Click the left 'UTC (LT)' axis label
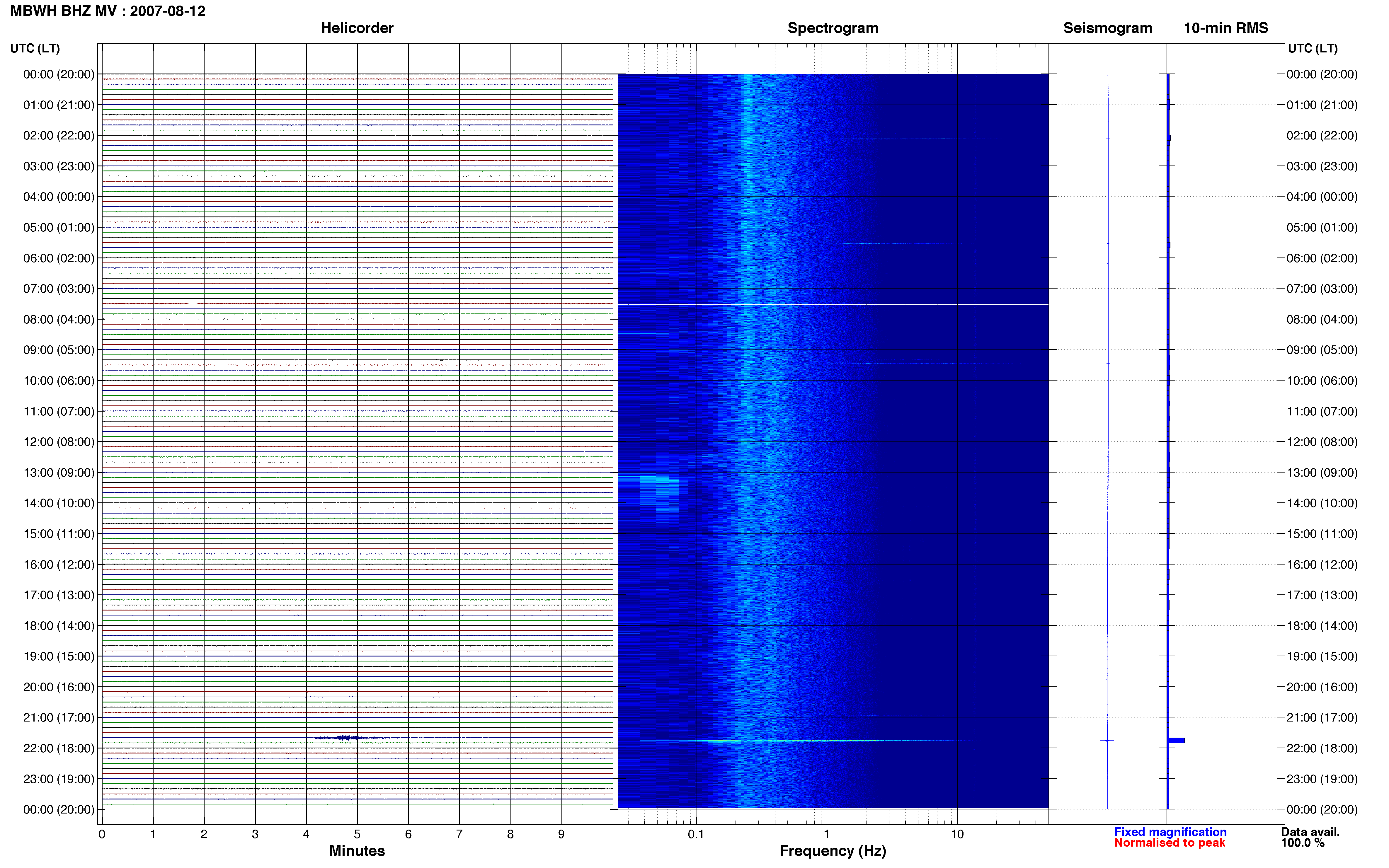This screenshot has width=1389, height=868. 35,48
